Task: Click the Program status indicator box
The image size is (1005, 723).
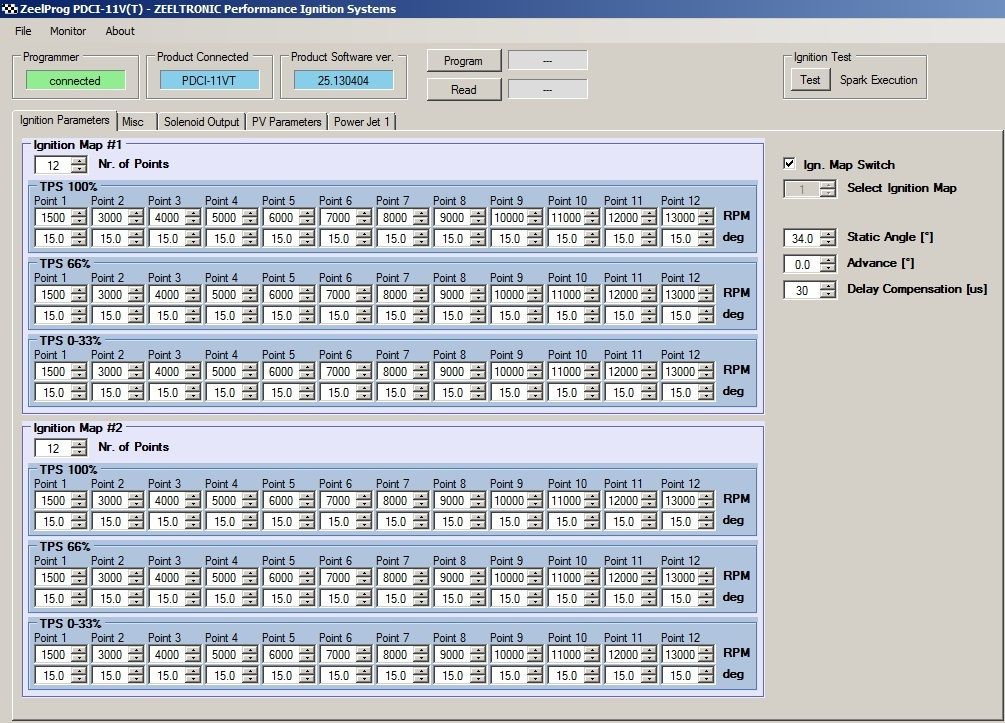Action: (x=547, y=60)
